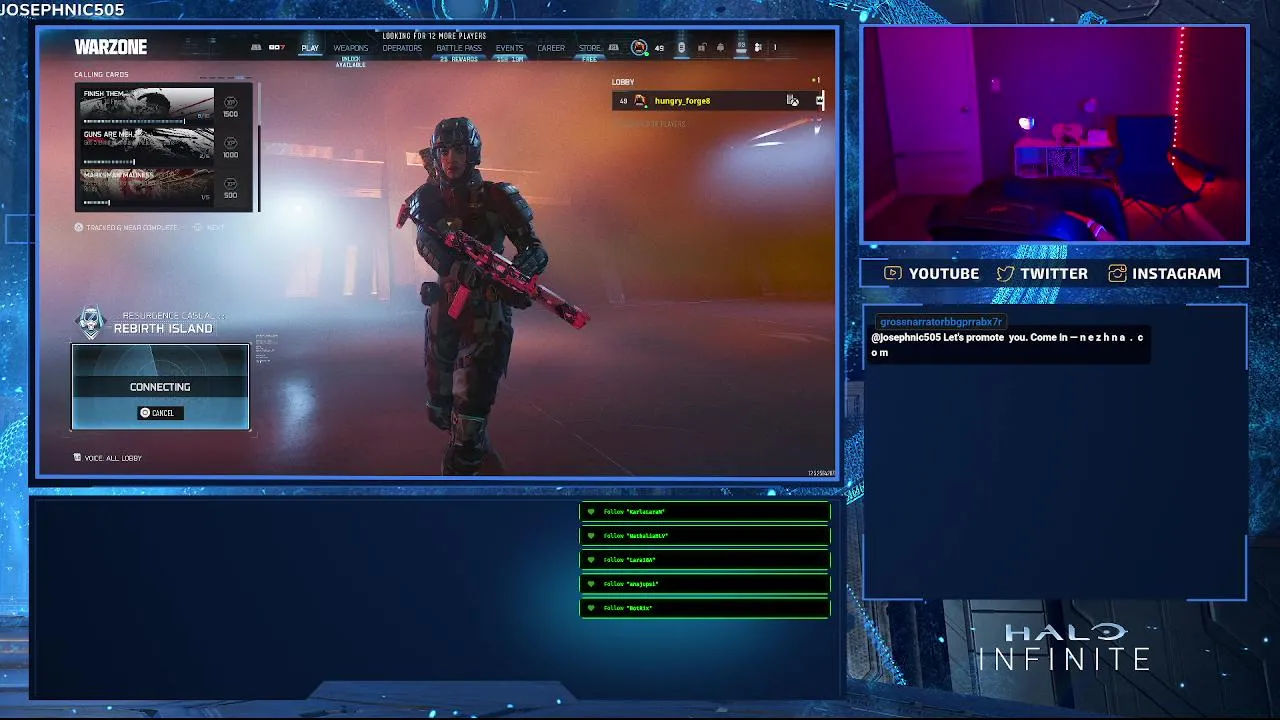Viewport: 1280px width, 720px height.
Task: Click the Rebirth Island skull emblem
Action: [91, 322]
